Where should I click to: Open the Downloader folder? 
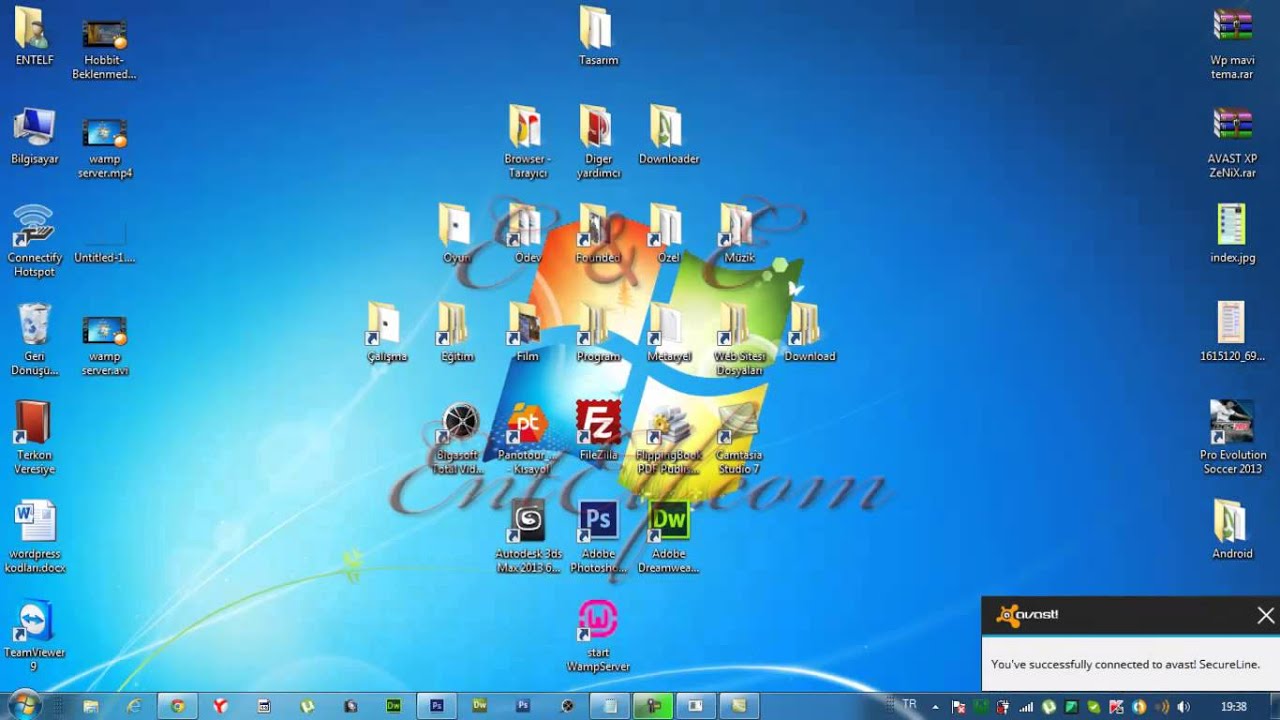(668, 137)
